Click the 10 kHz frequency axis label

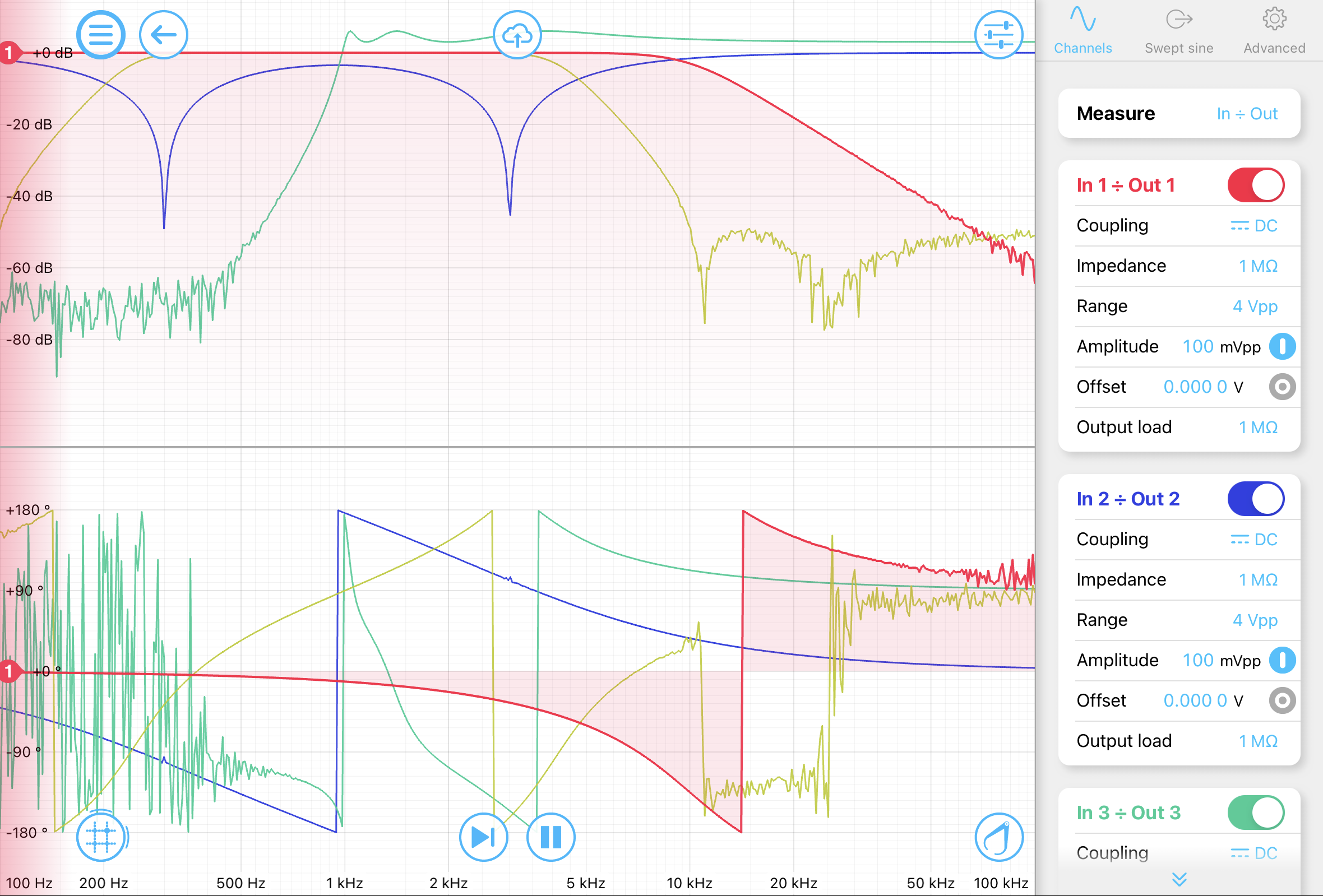tap(690, 883)
